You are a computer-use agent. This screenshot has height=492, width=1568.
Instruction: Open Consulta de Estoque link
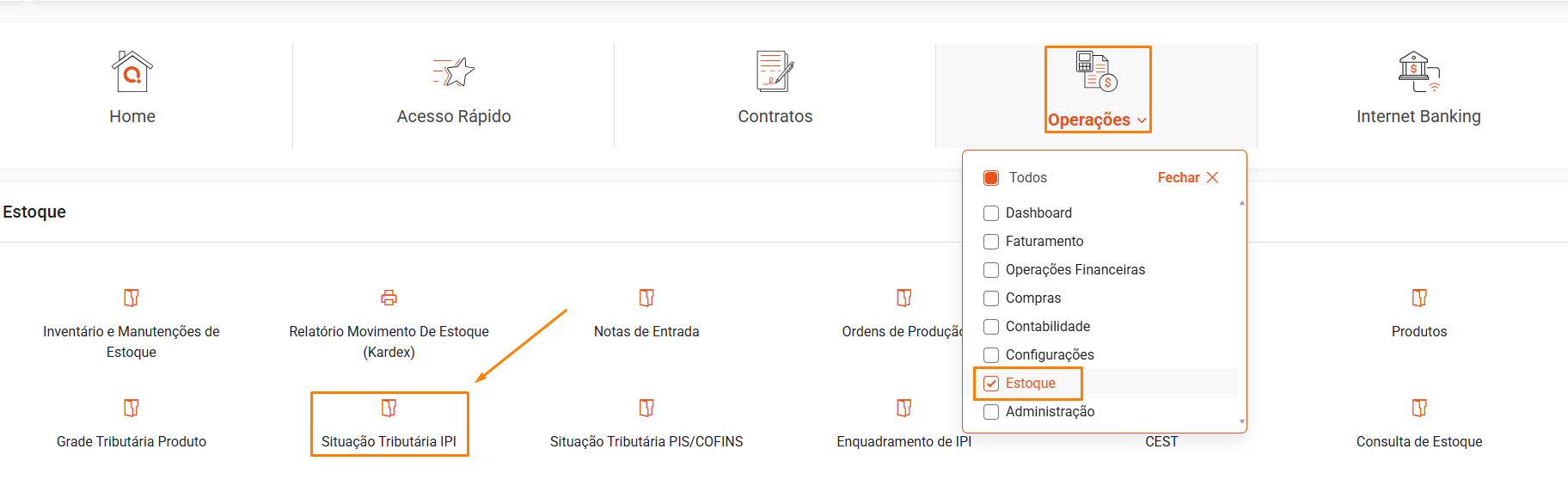pos(1419,441)
